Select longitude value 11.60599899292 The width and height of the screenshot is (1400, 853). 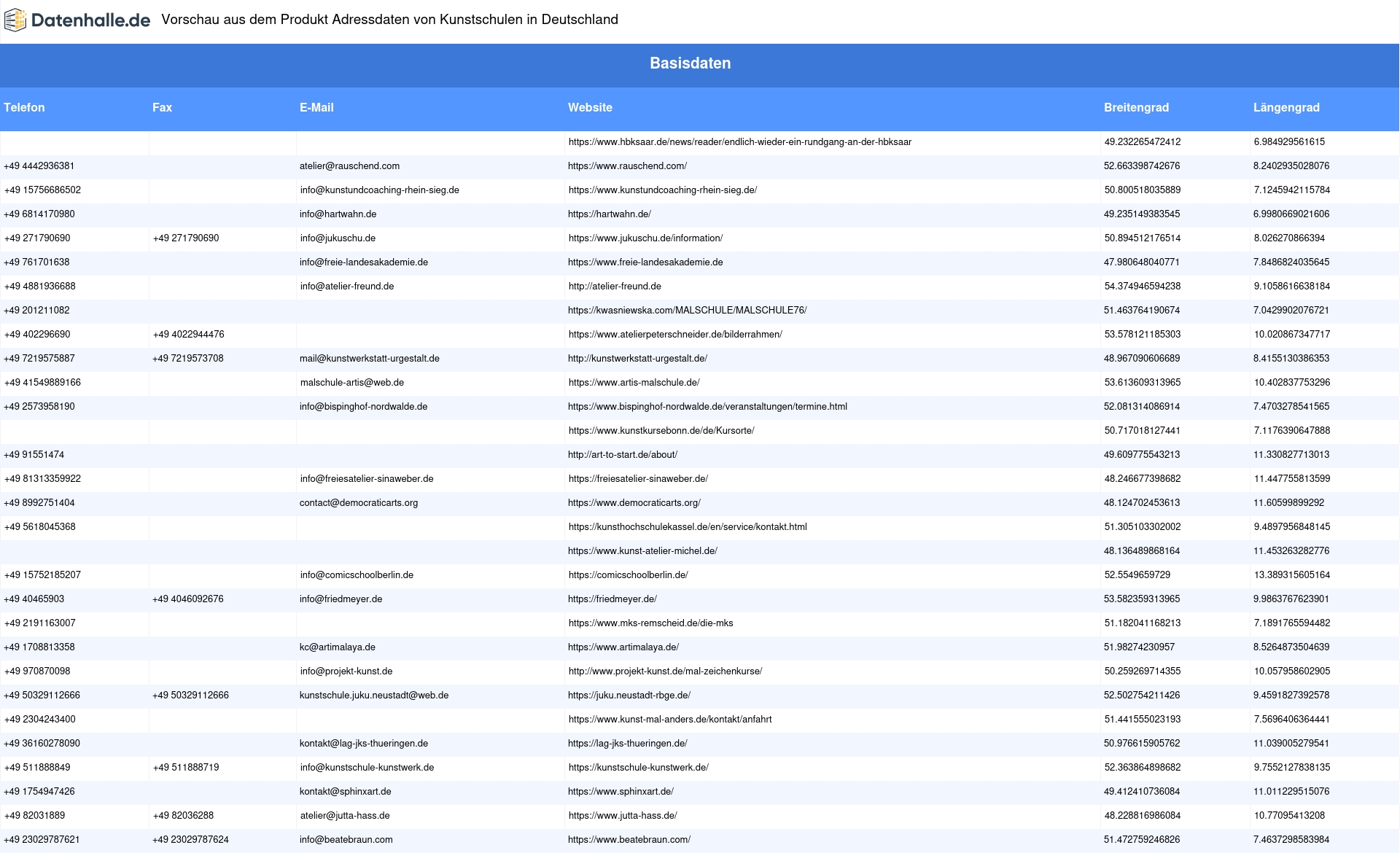pyautogui.click(x=1288, y=503)
